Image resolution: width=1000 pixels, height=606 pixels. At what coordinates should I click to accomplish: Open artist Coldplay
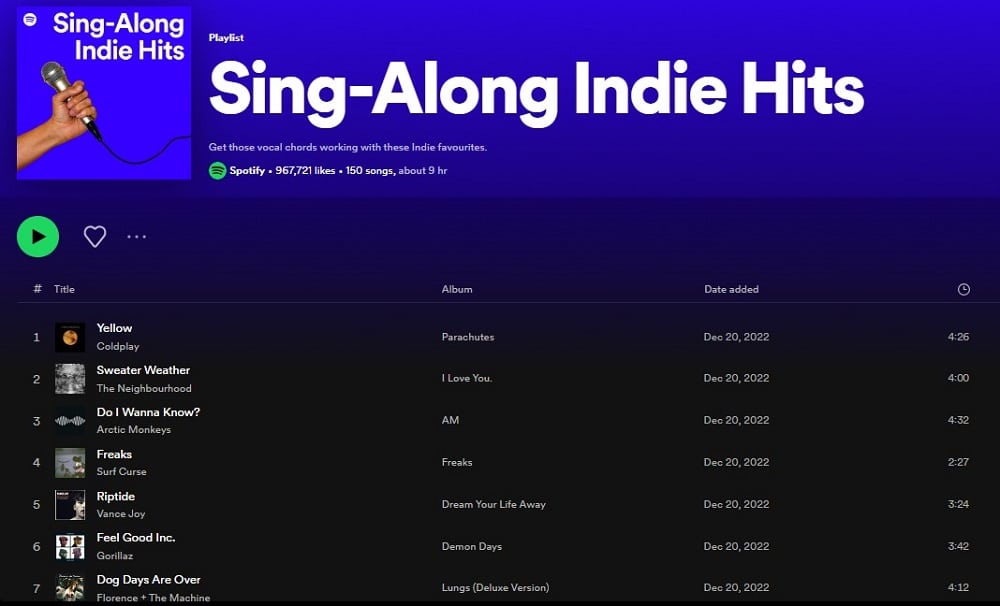tap(118, 346)
